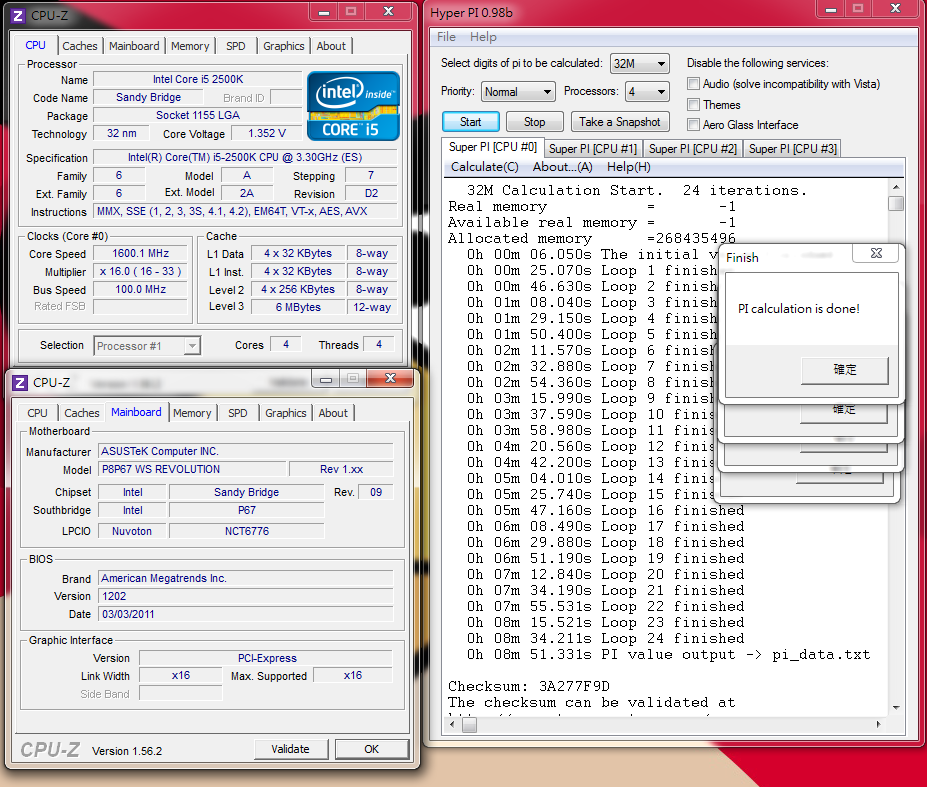The height and width of the screenshot is (787, 927).
Task: Click the motherboard Model field P8P67 WS REVOLUTION
Action: [193, 469]
